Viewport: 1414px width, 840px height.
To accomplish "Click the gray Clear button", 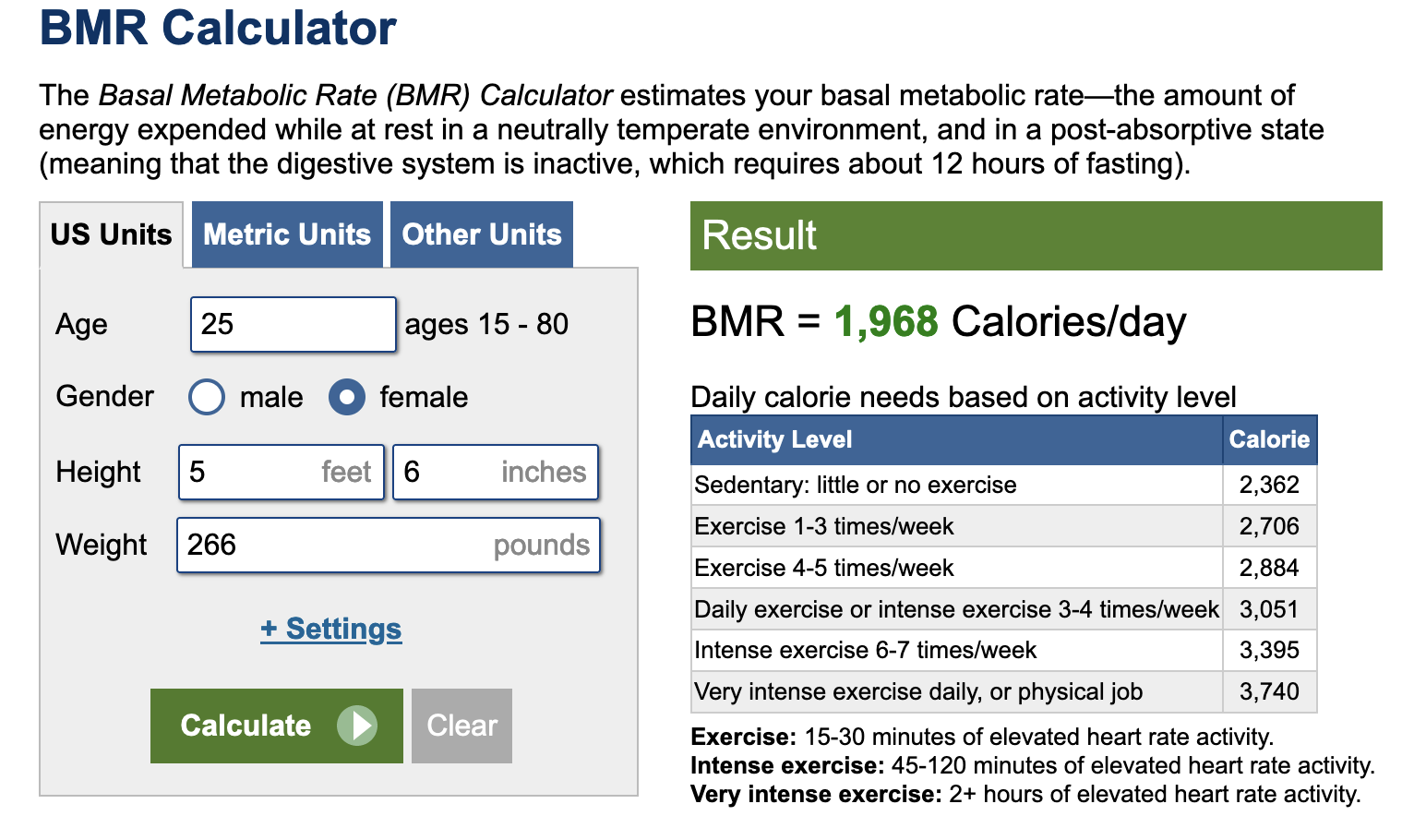I will coord(461,726).
